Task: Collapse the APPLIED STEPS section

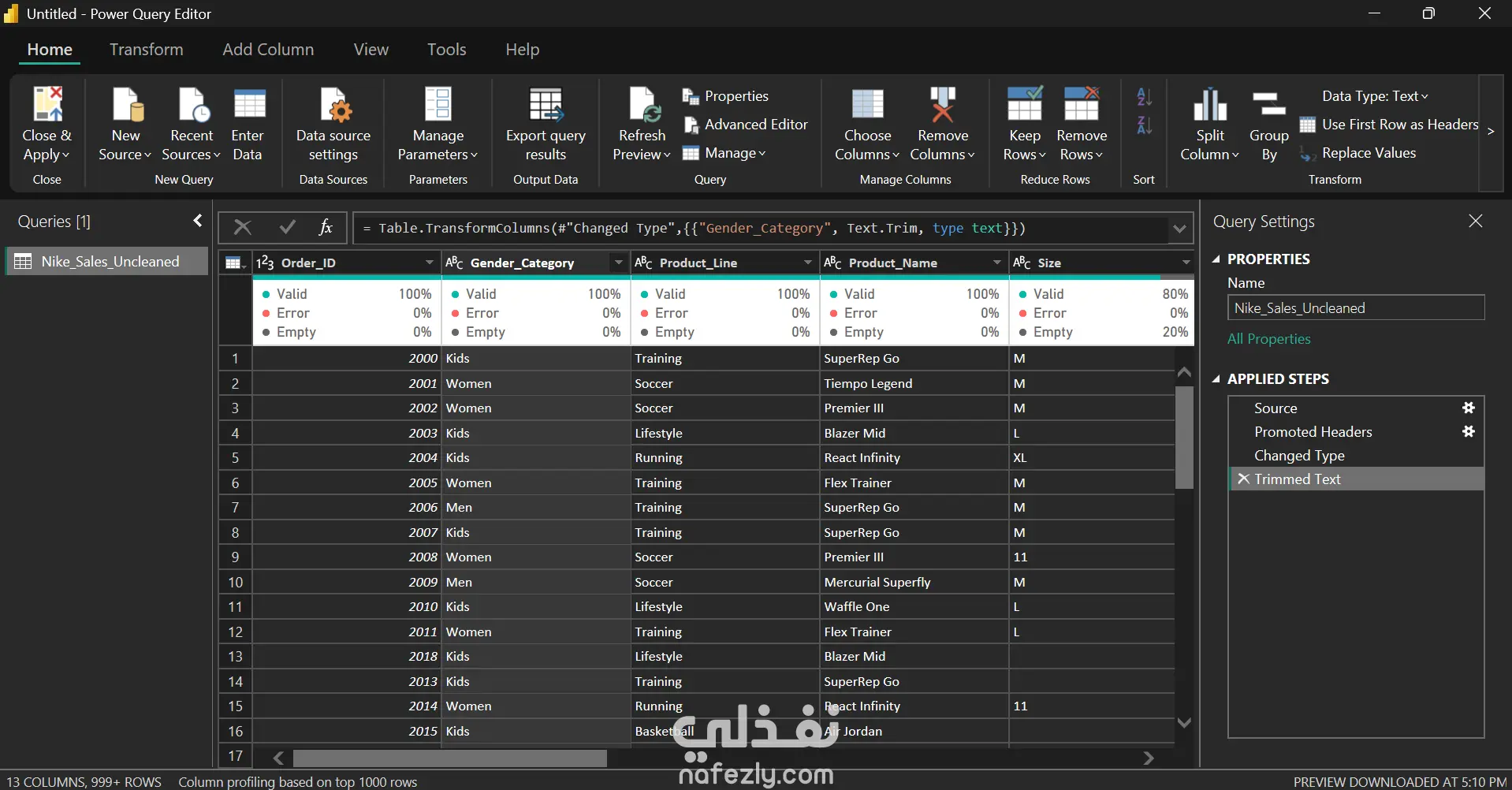Action: click(1216, 379)
